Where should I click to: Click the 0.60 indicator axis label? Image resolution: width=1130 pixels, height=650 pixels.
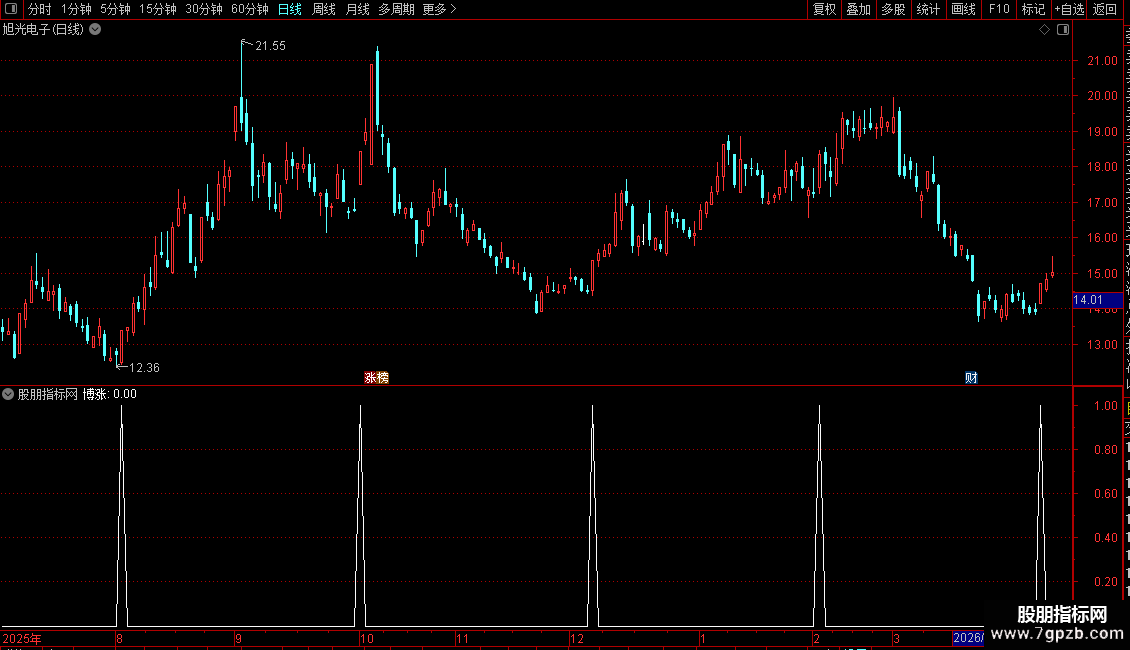[x=1105, y=494]
